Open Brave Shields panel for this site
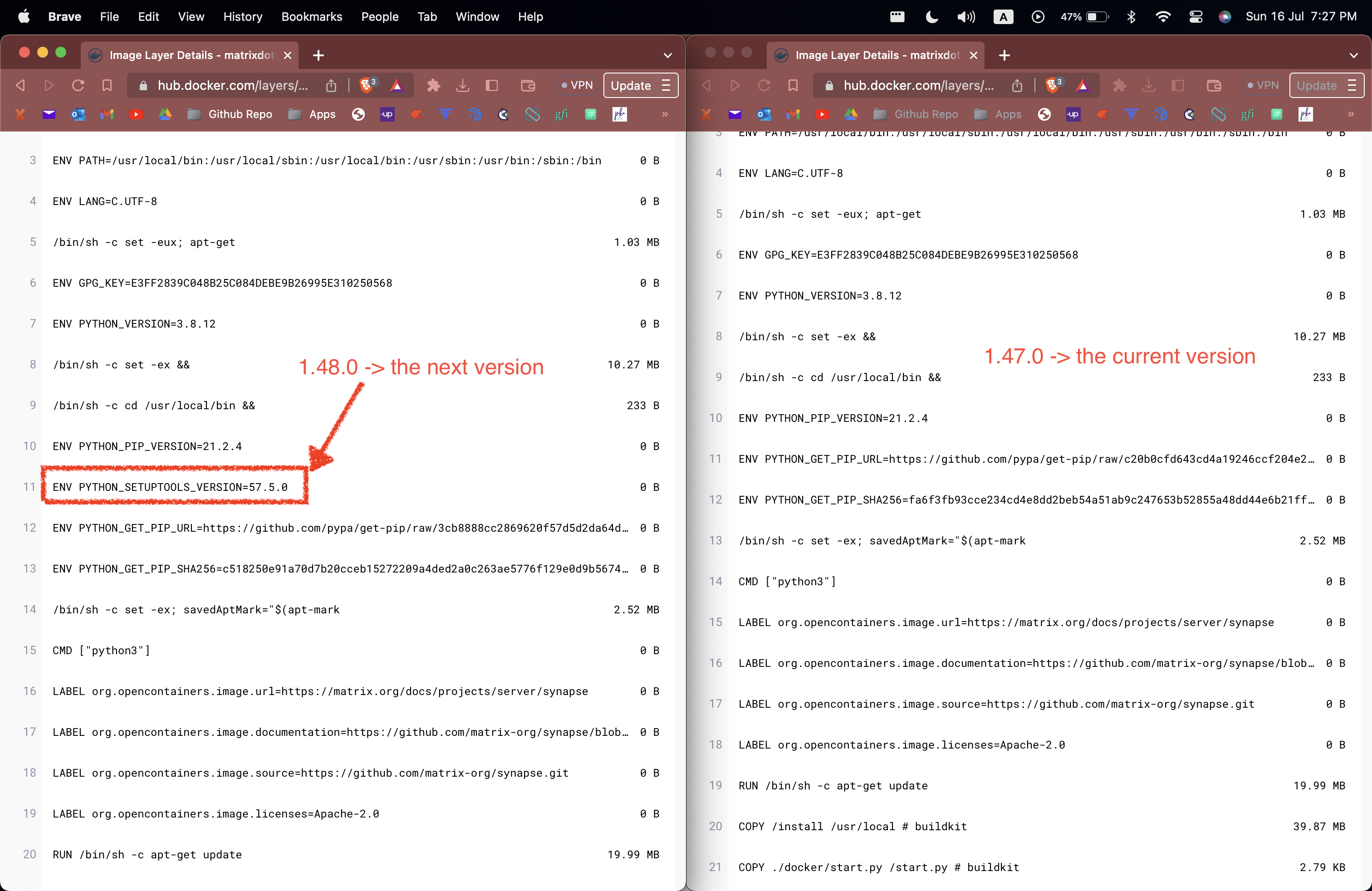Image resolution: width=1372 pixels, height=891 pixels. [367, 85]
